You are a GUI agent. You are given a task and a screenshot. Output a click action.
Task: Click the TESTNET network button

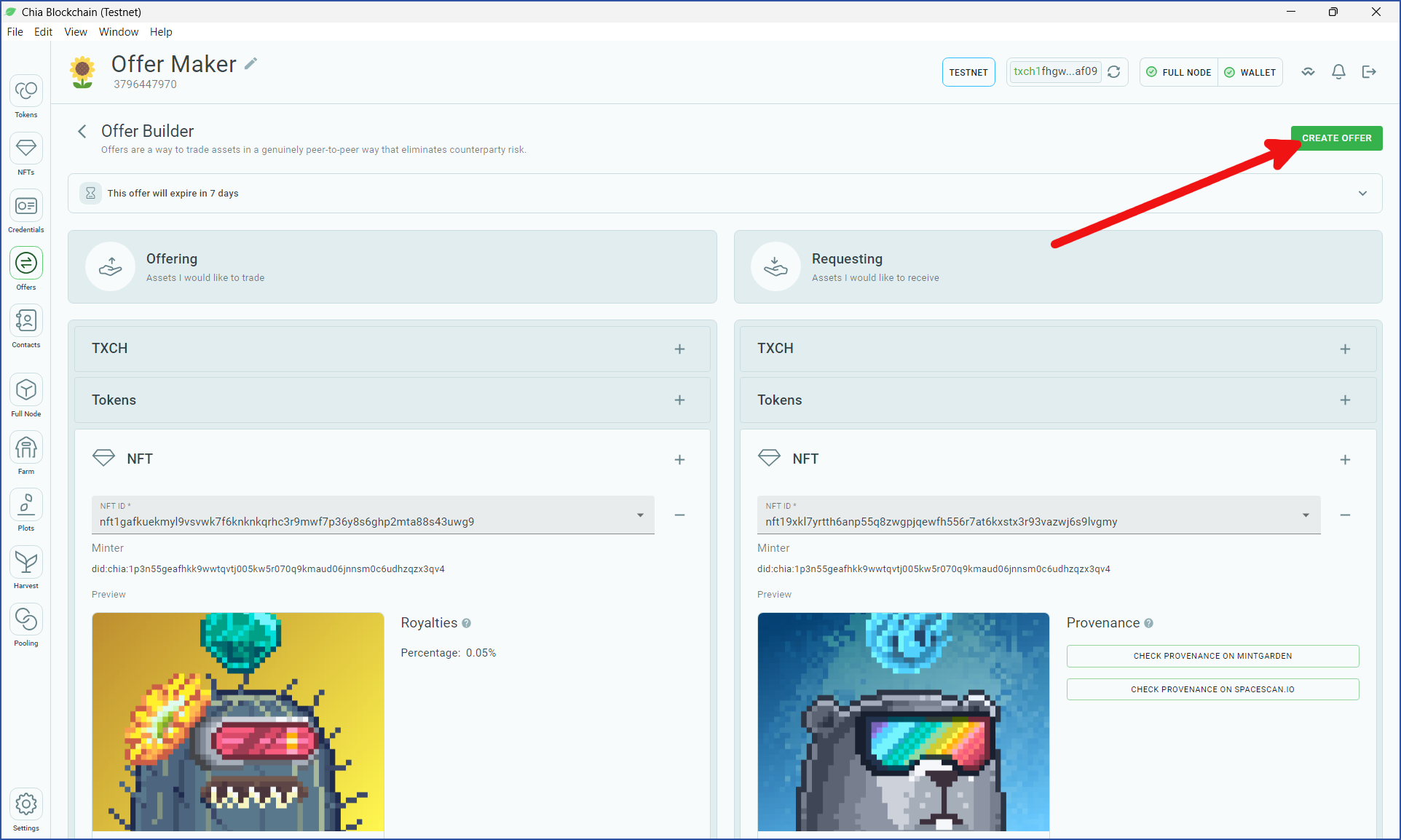[x=968, y=73]
